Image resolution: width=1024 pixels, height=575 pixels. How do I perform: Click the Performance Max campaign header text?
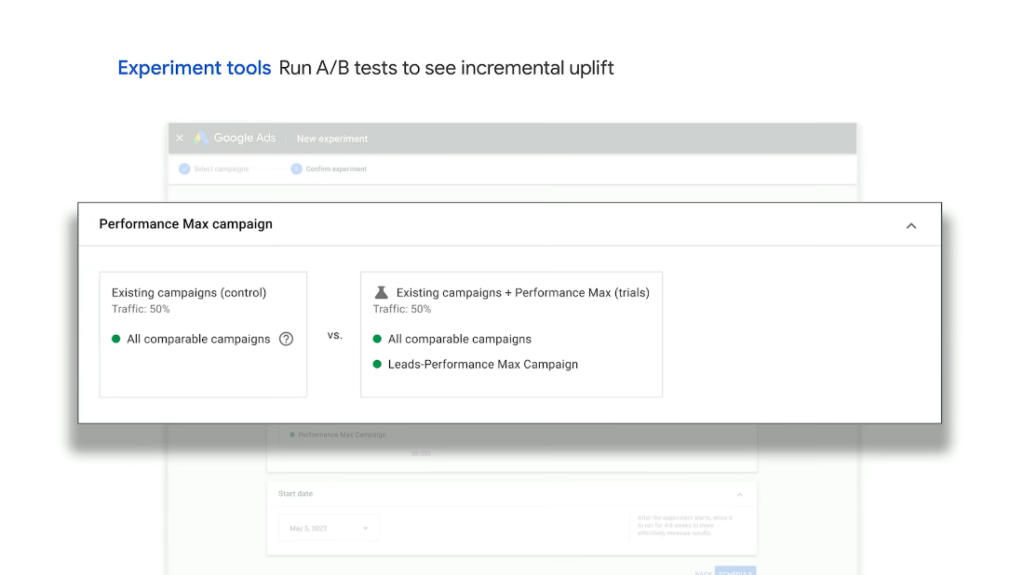coord(185,224)
